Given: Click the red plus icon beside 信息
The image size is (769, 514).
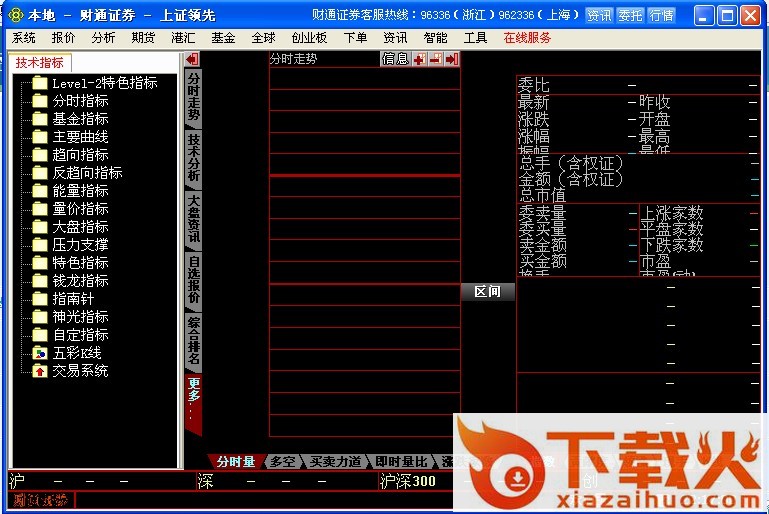Looking at the screenshot, I should [x=419, y=59].
